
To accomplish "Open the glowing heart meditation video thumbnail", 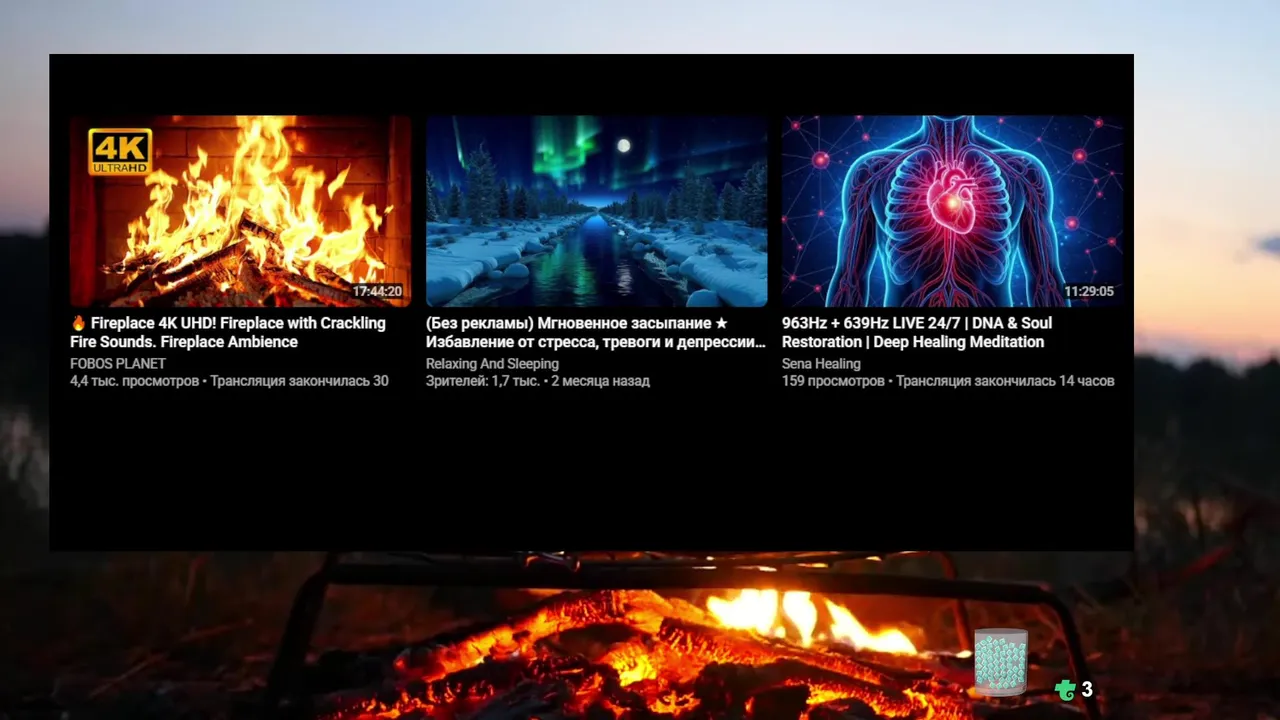I will (x=952, y=211).
